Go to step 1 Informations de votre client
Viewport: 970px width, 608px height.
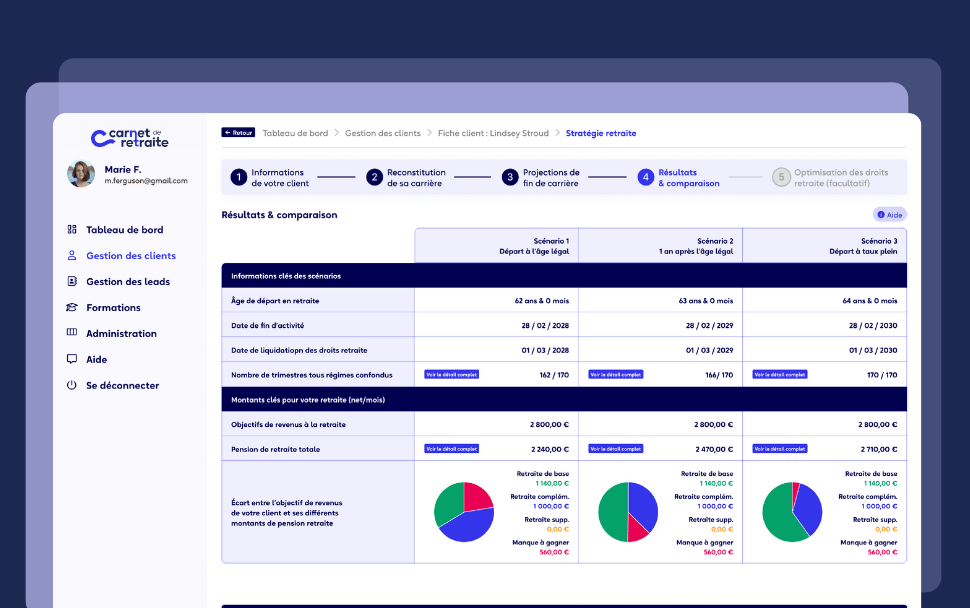point(270,178)
